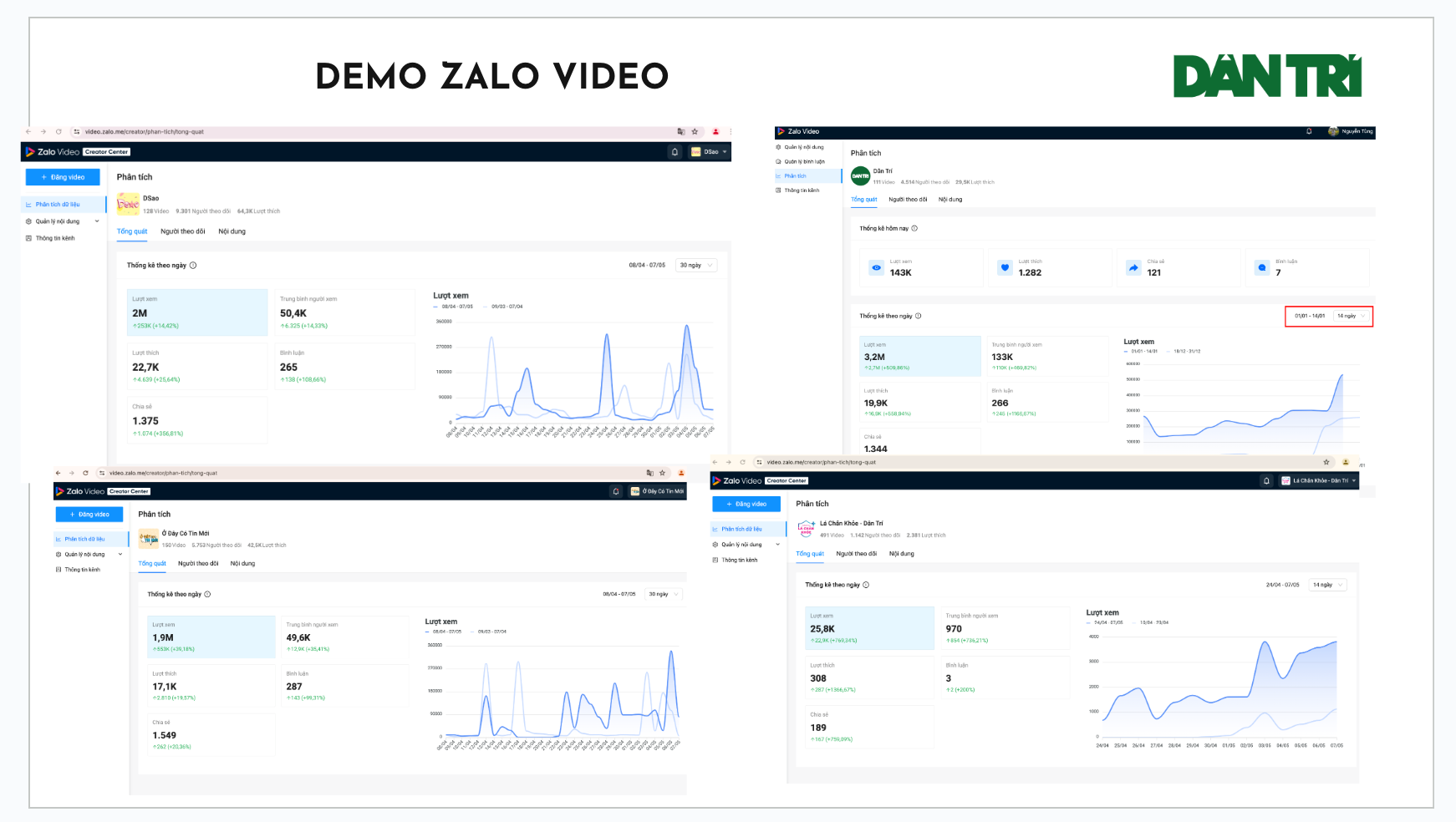
Task: Switch to Người theo dõi tab in the DSao window
Action: coord(183,231)
